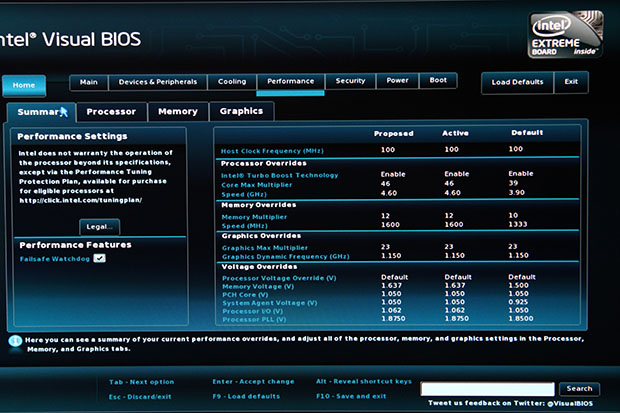Click Core Max Multiplier label
620x413 pixels.
click(x=257, y=185)
